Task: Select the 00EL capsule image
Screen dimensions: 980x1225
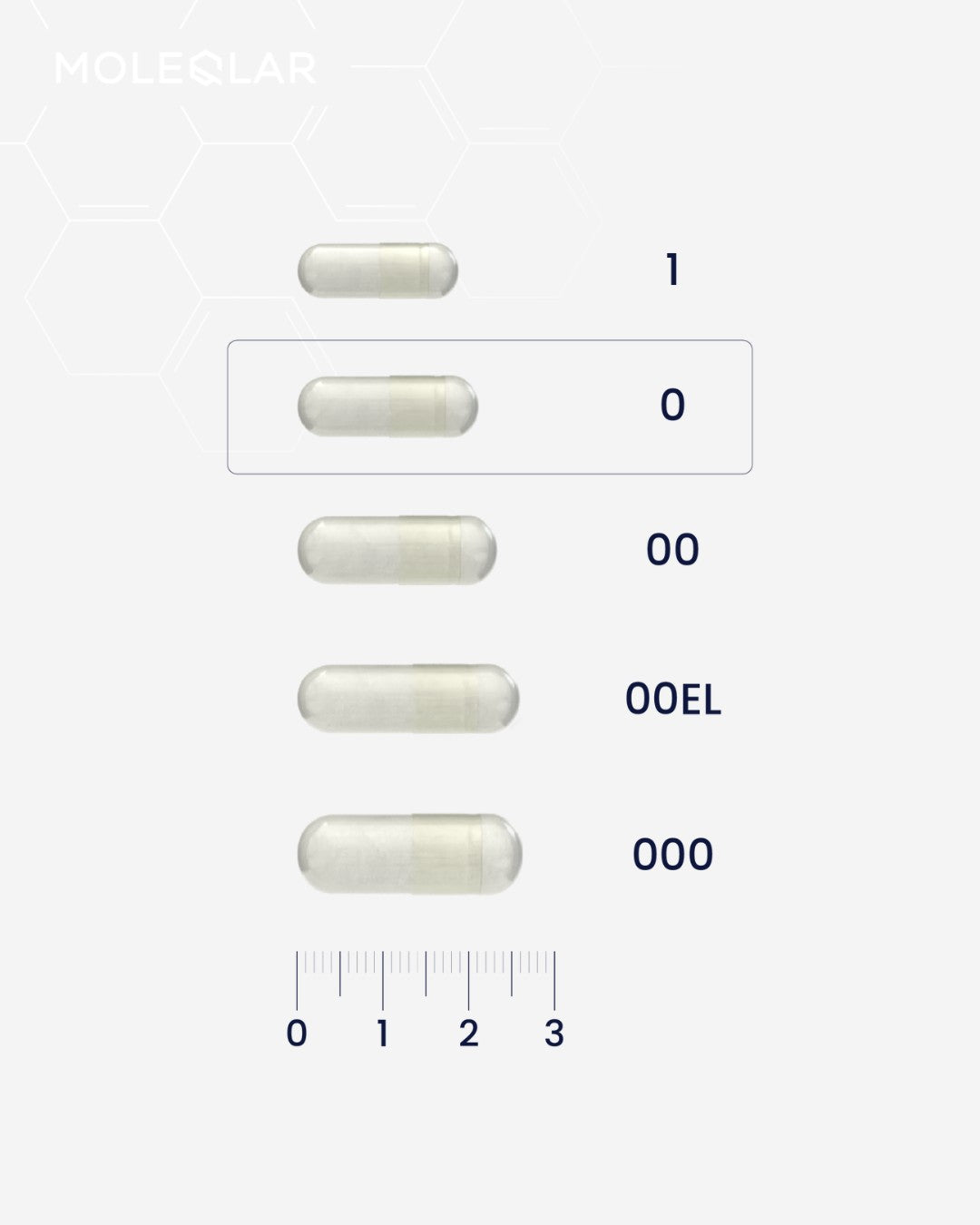Action: click(x=408, y=699)
